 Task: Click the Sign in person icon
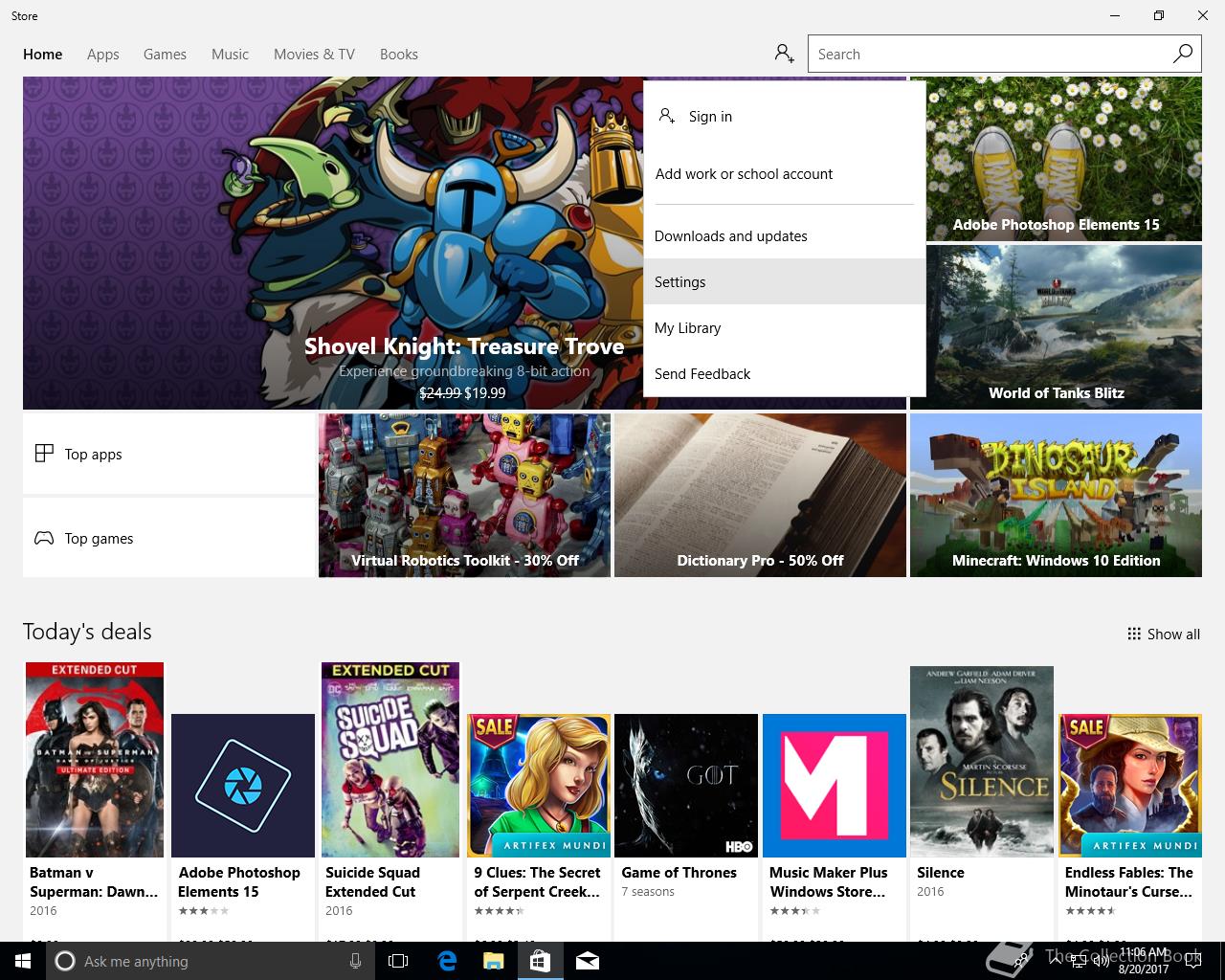click(667, 116)
